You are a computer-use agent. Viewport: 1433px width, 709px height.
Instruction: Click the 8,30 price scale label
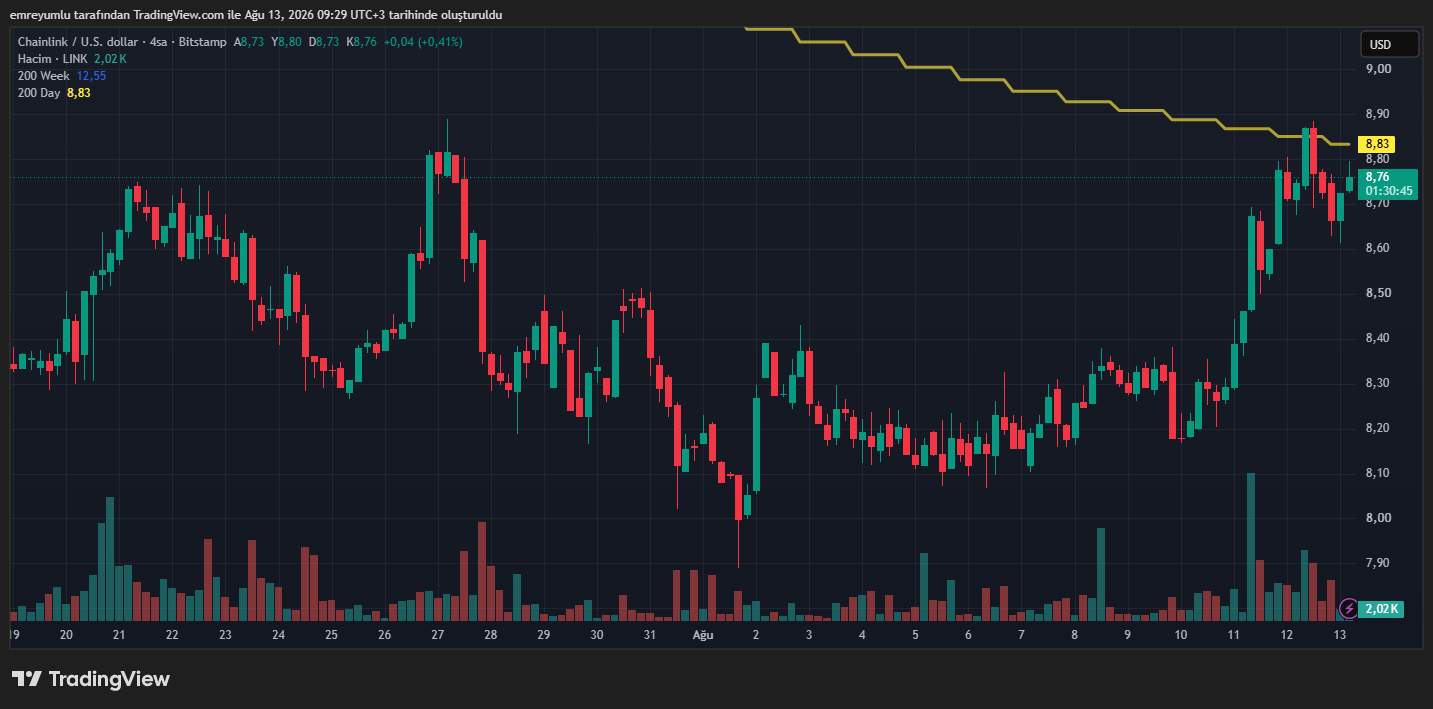point(1378,383)
